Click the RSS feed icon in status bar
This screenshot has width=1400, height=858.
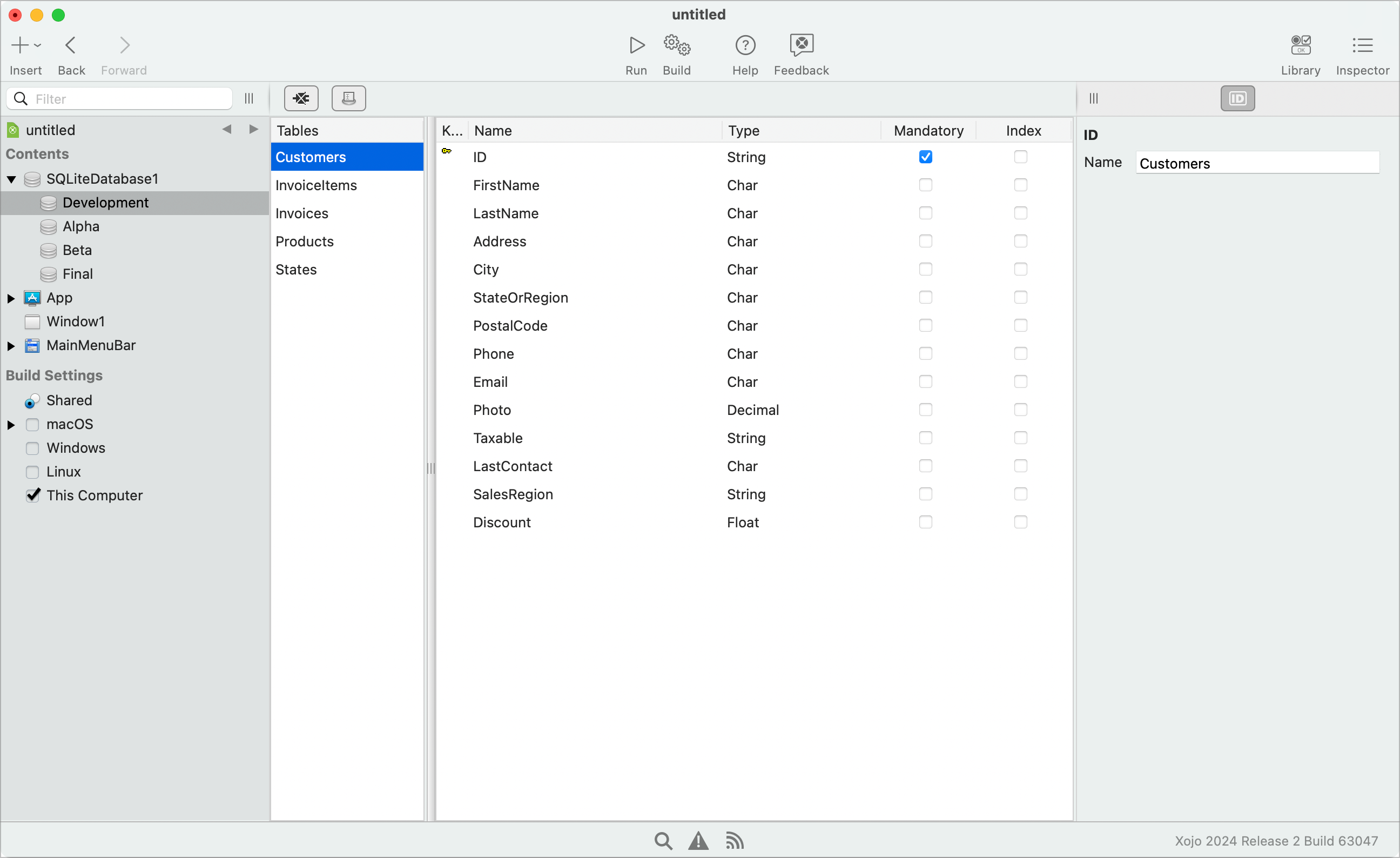[x=735, y=840]
